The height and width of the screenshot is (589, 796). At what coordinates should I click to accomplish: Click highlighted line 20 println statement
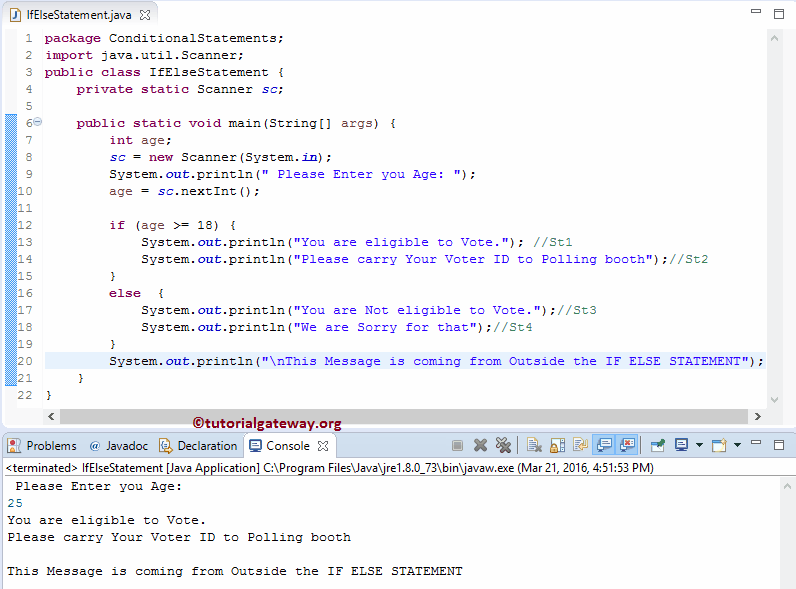(x=437, y=361)
